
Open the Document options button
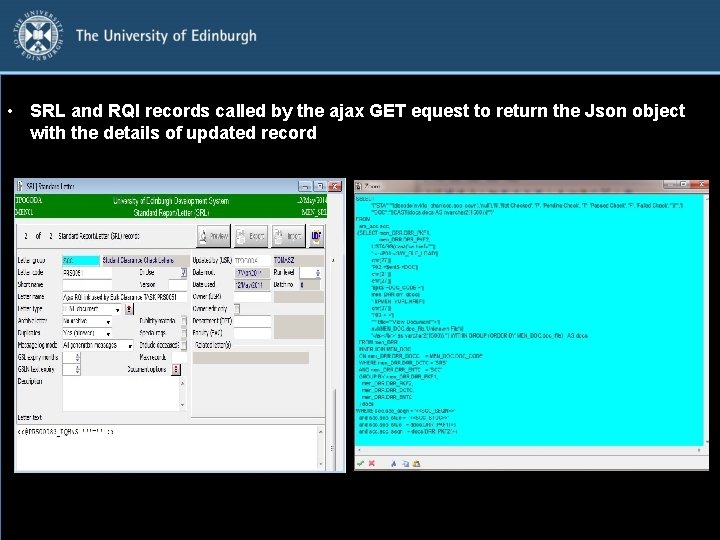click(x=176, y=369)
